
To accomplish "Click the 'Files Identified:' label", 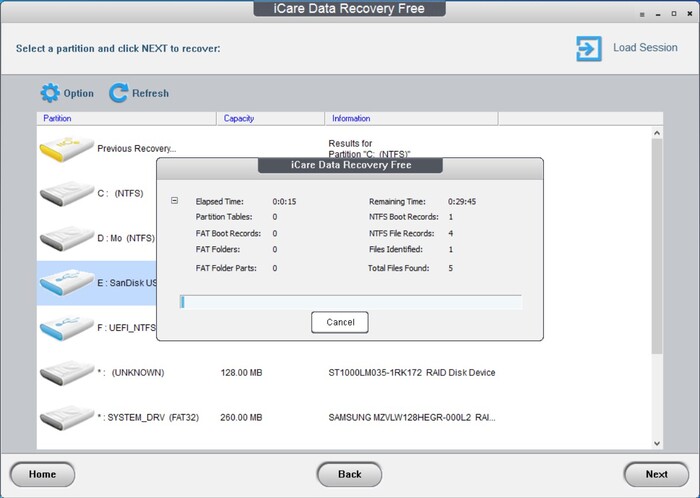I will tap(396, 249).
